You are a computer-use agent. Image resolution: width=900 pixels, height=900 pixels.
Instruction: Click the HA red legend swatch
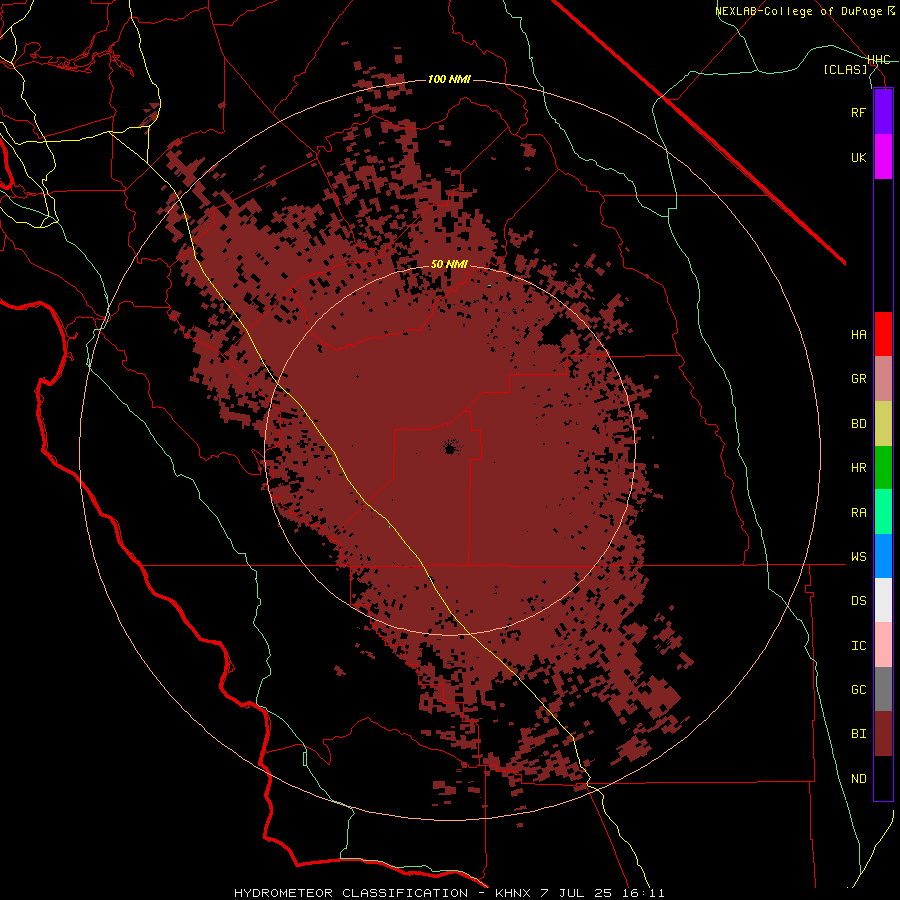pyautogui.click(x=883, y=334)
